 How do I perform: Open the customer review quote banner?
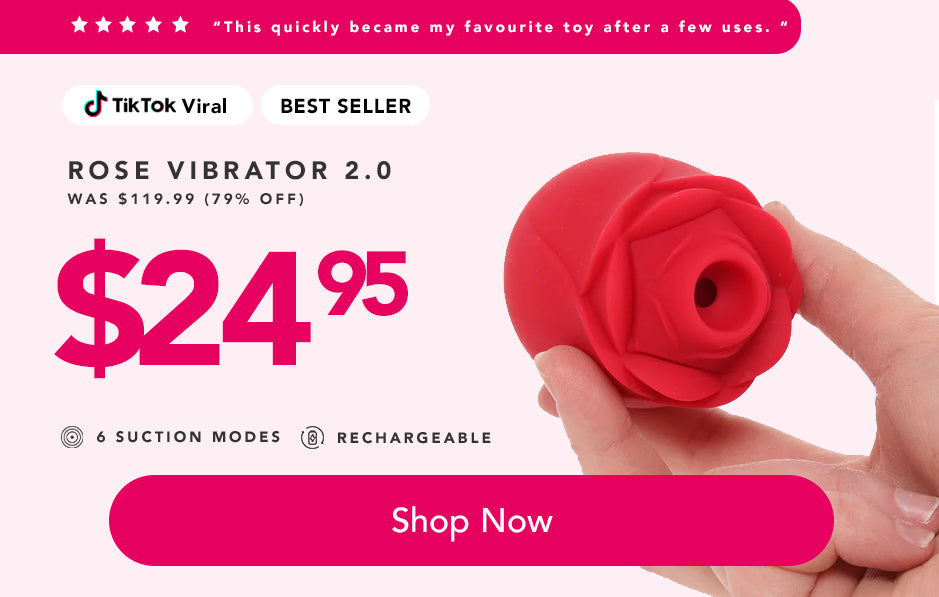point(400,26)
